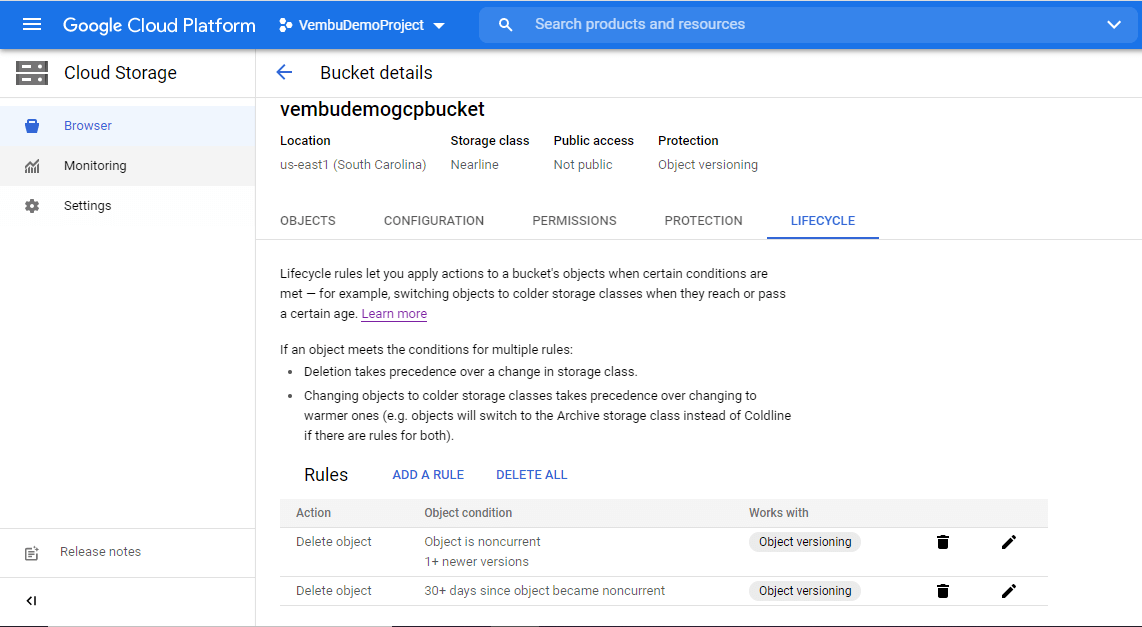Edit the 'Object is noncurrent' rule
This screenshot has width=1142, height=627.
coord(1009,542)
